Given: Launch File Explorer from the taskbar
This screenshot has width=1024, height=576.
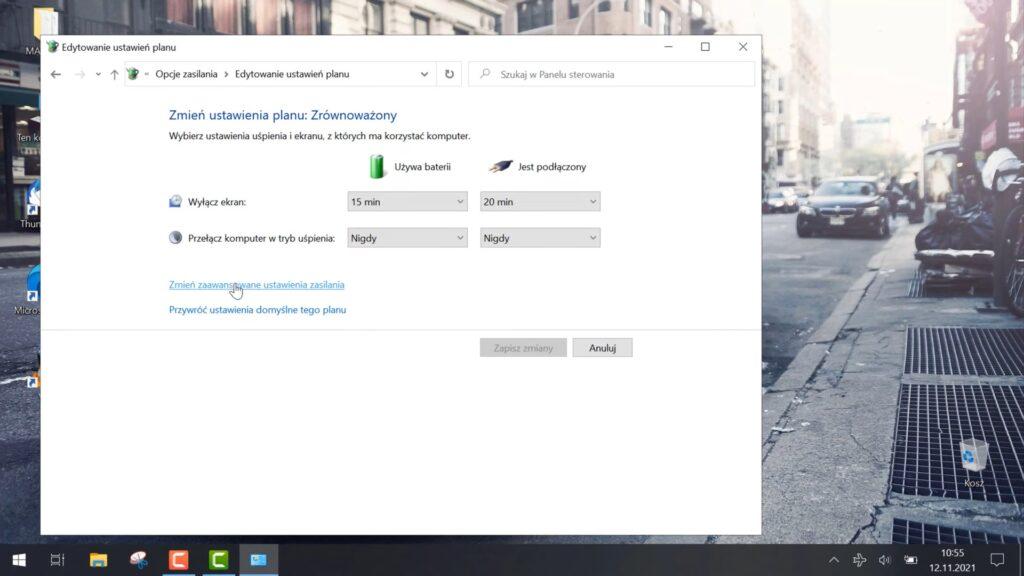Looking at the screenshot, I should click(x=98, y=559).
